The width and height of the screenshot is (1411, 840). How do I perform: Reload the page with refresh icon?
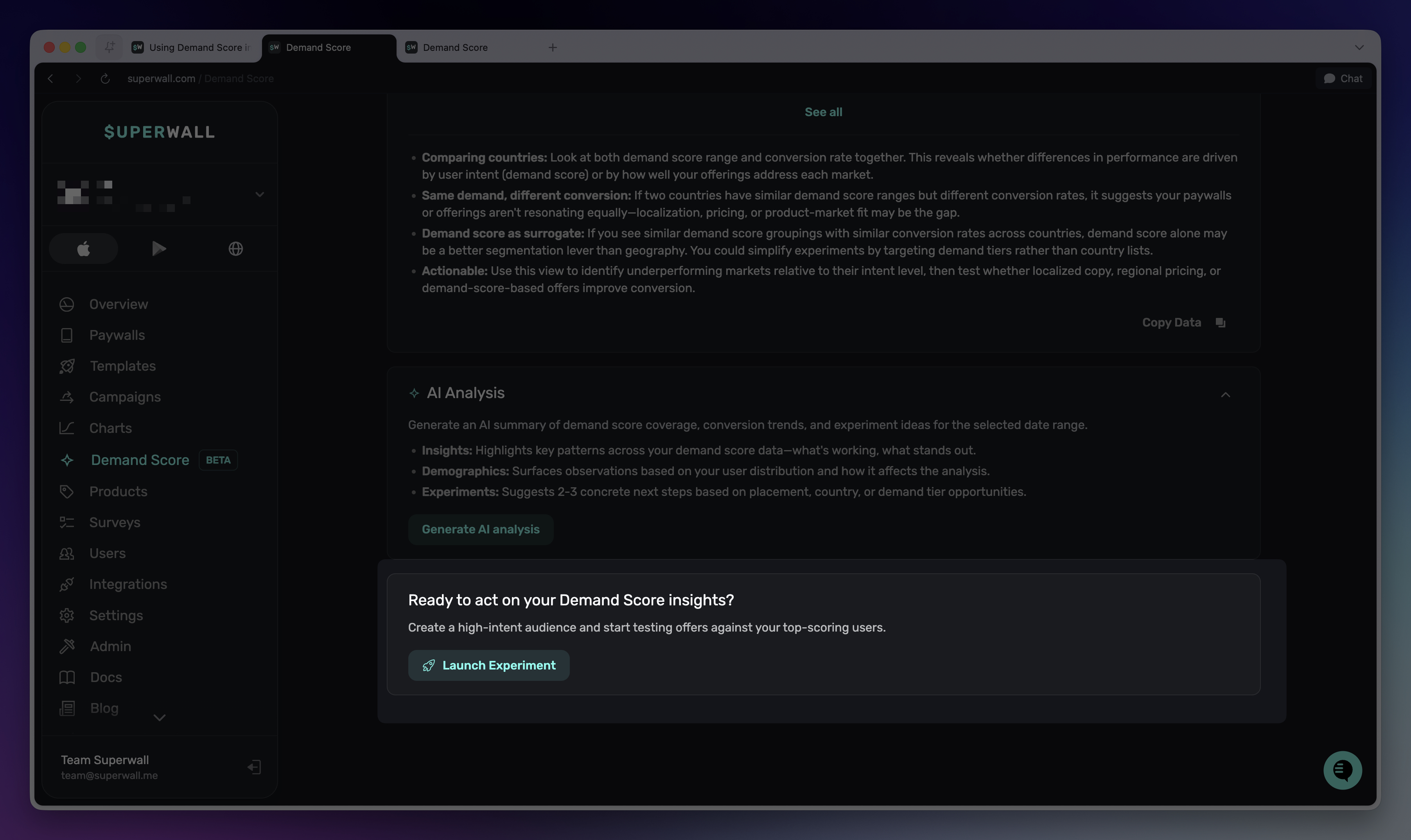tap(105, 79)
